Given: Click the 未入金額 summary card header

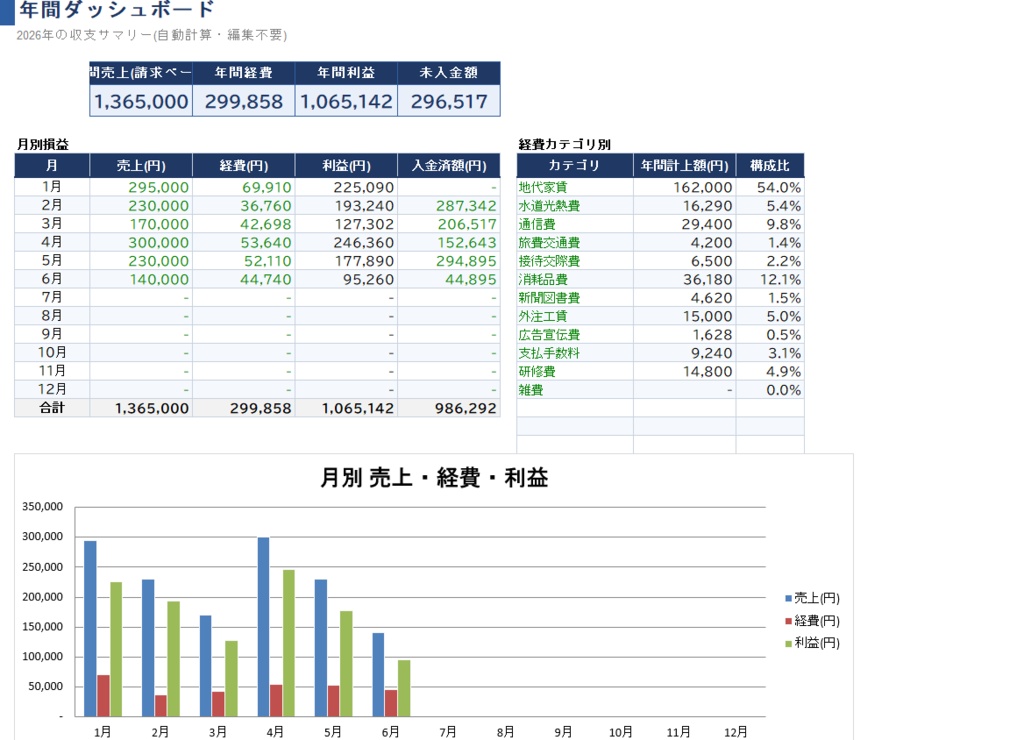Looking at the screenshot, I should [449, 72].
